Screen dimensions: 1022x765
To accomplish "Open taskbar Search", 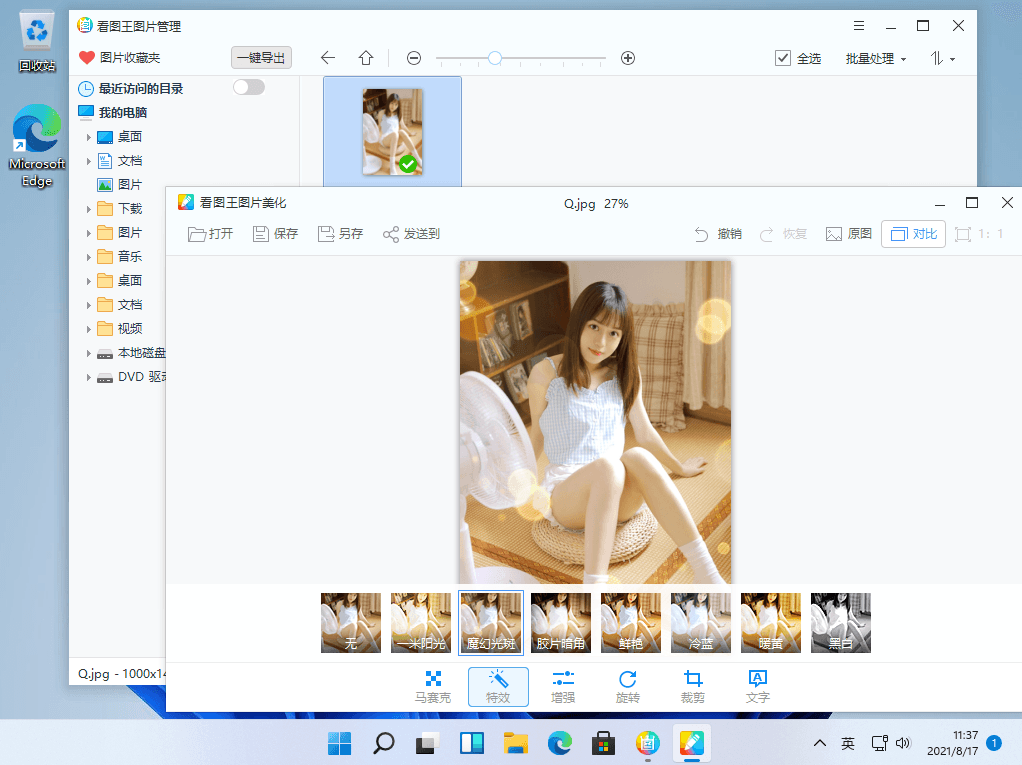I will 383,743.
